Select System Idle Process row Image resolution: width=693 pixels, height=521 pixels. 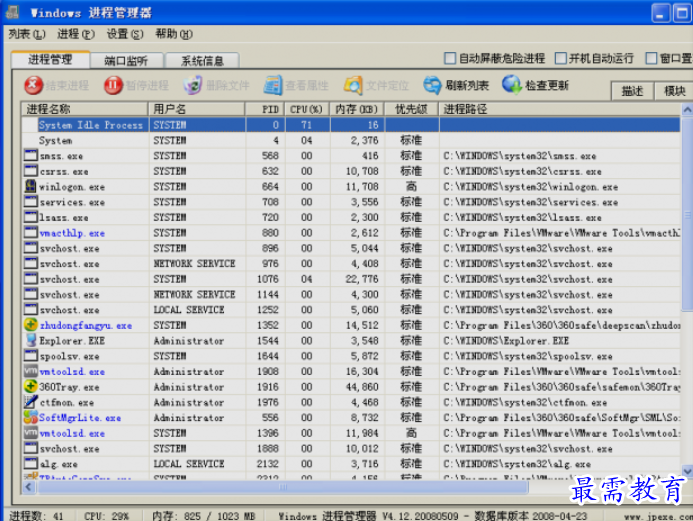pos(351,125)
